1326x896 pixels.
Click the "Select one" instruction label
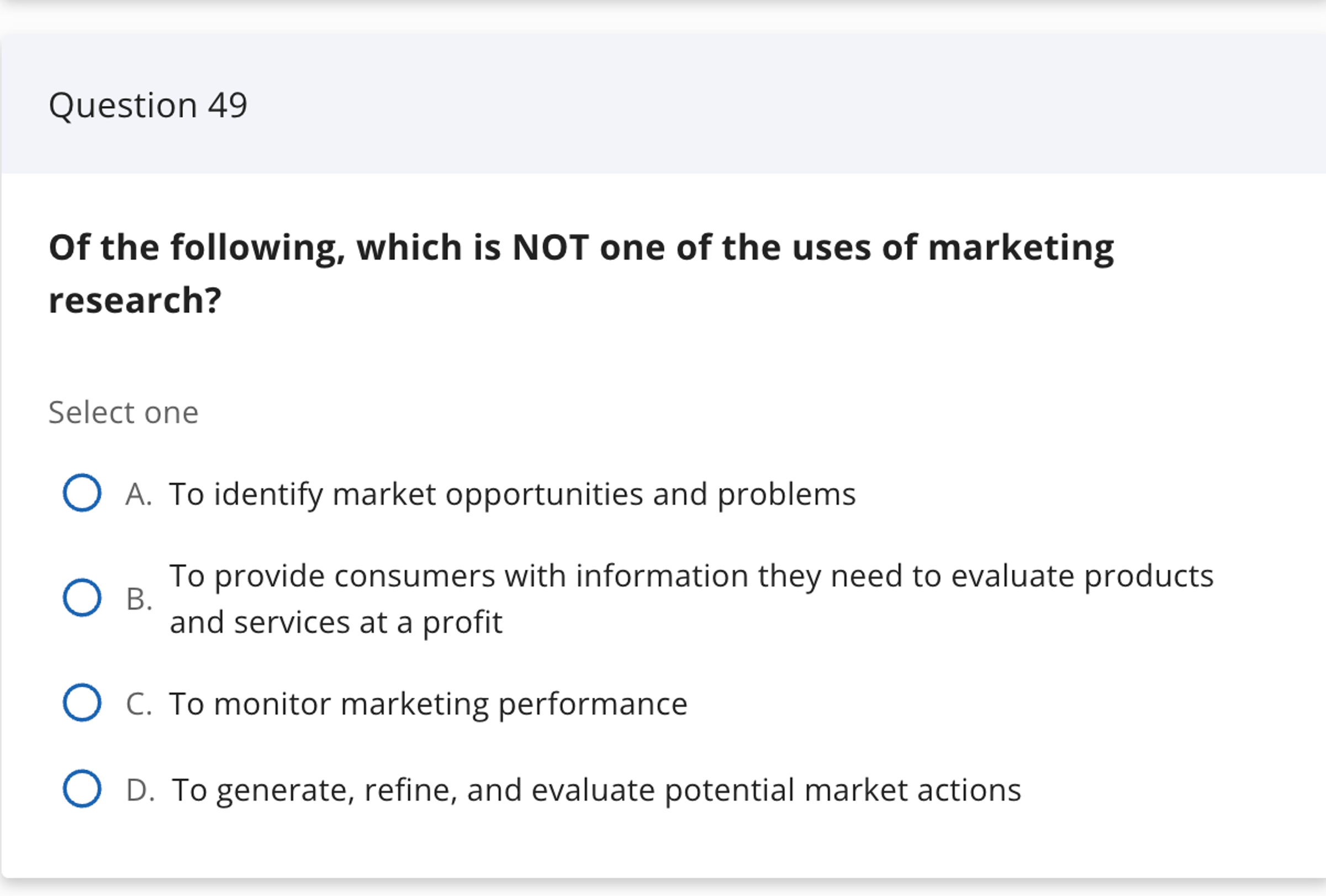pos(123,412)
